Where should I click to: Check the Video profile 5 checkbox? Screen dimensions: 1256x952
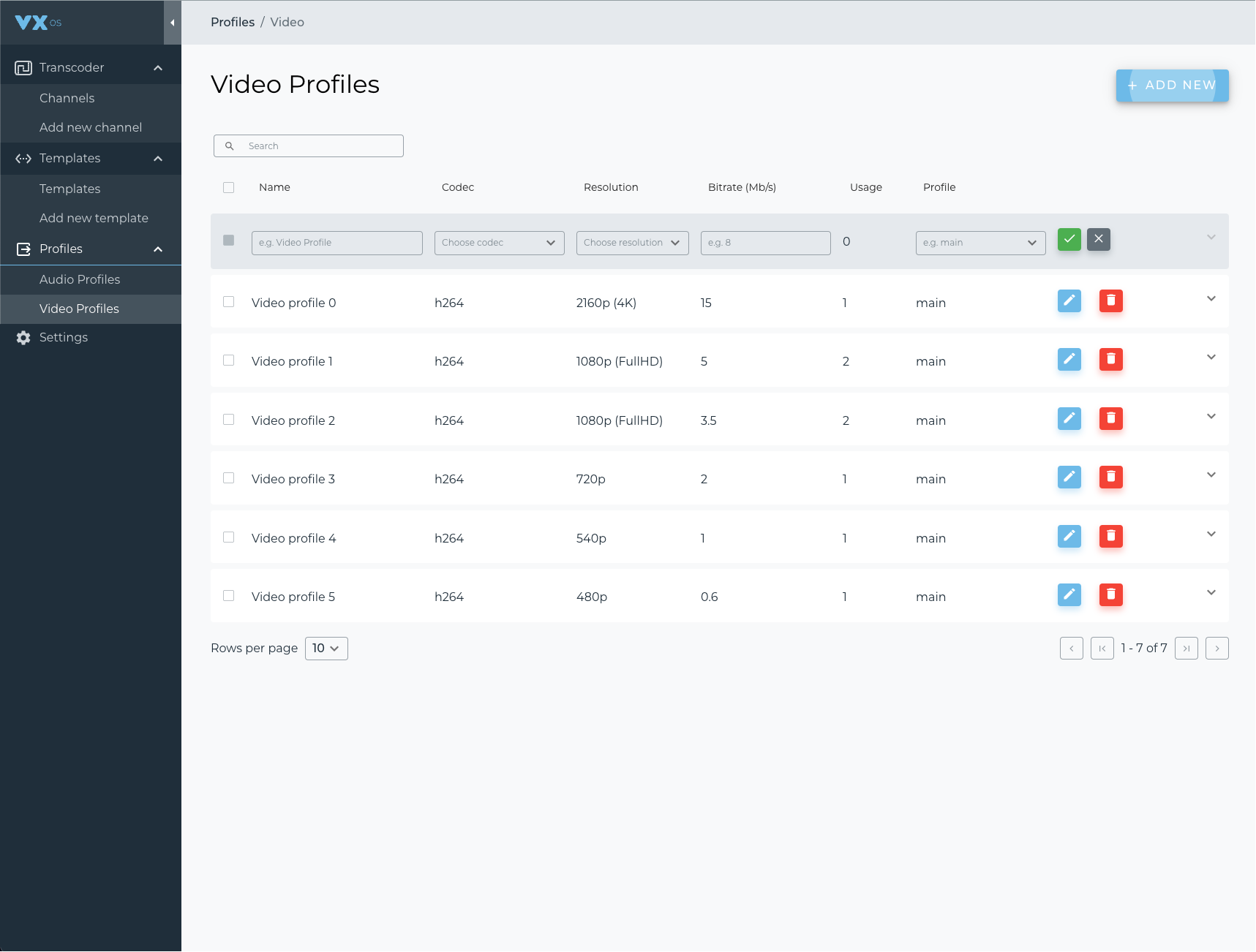229,596
